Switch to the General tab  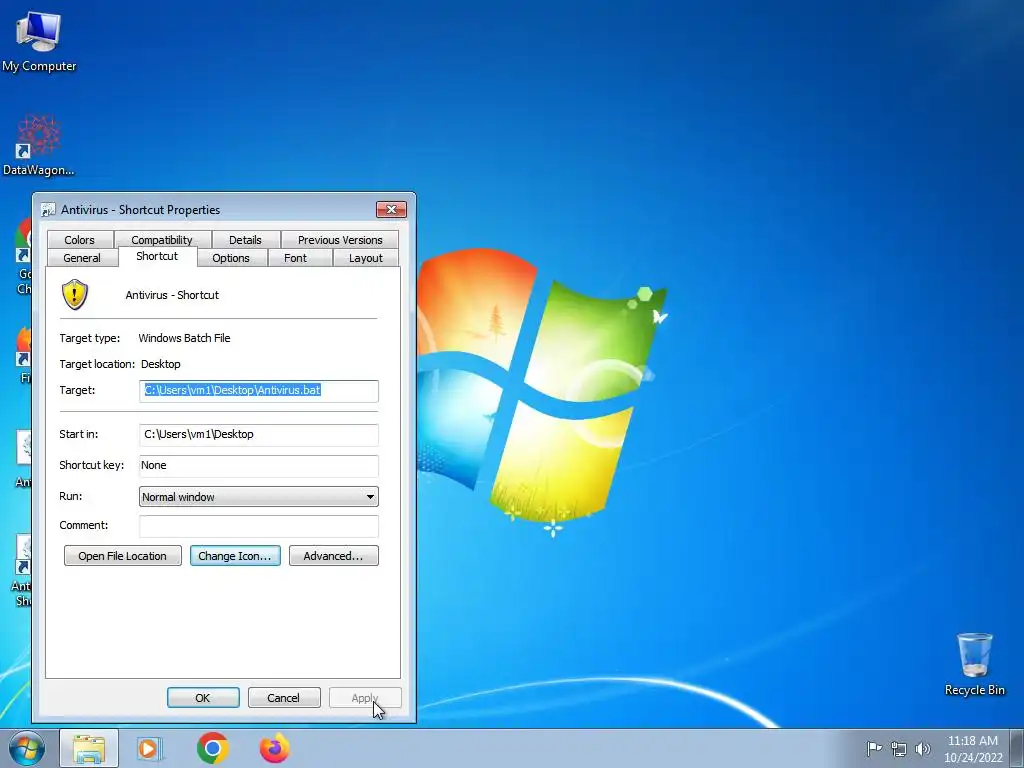pyautogui.click(x=82, y=258)
